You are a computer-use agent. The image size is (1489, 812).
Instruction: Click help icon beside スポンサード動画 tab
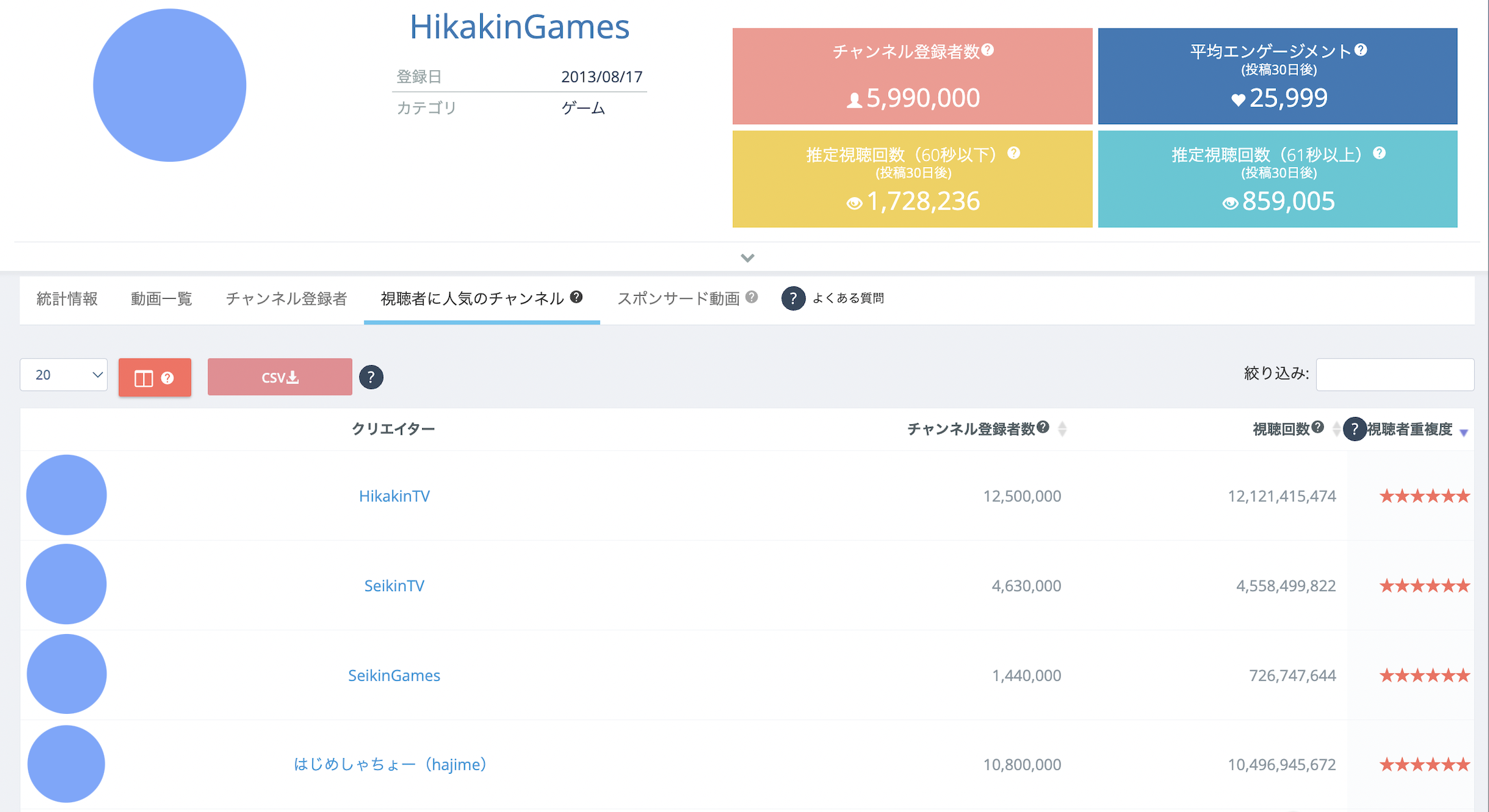click(752, 297)
